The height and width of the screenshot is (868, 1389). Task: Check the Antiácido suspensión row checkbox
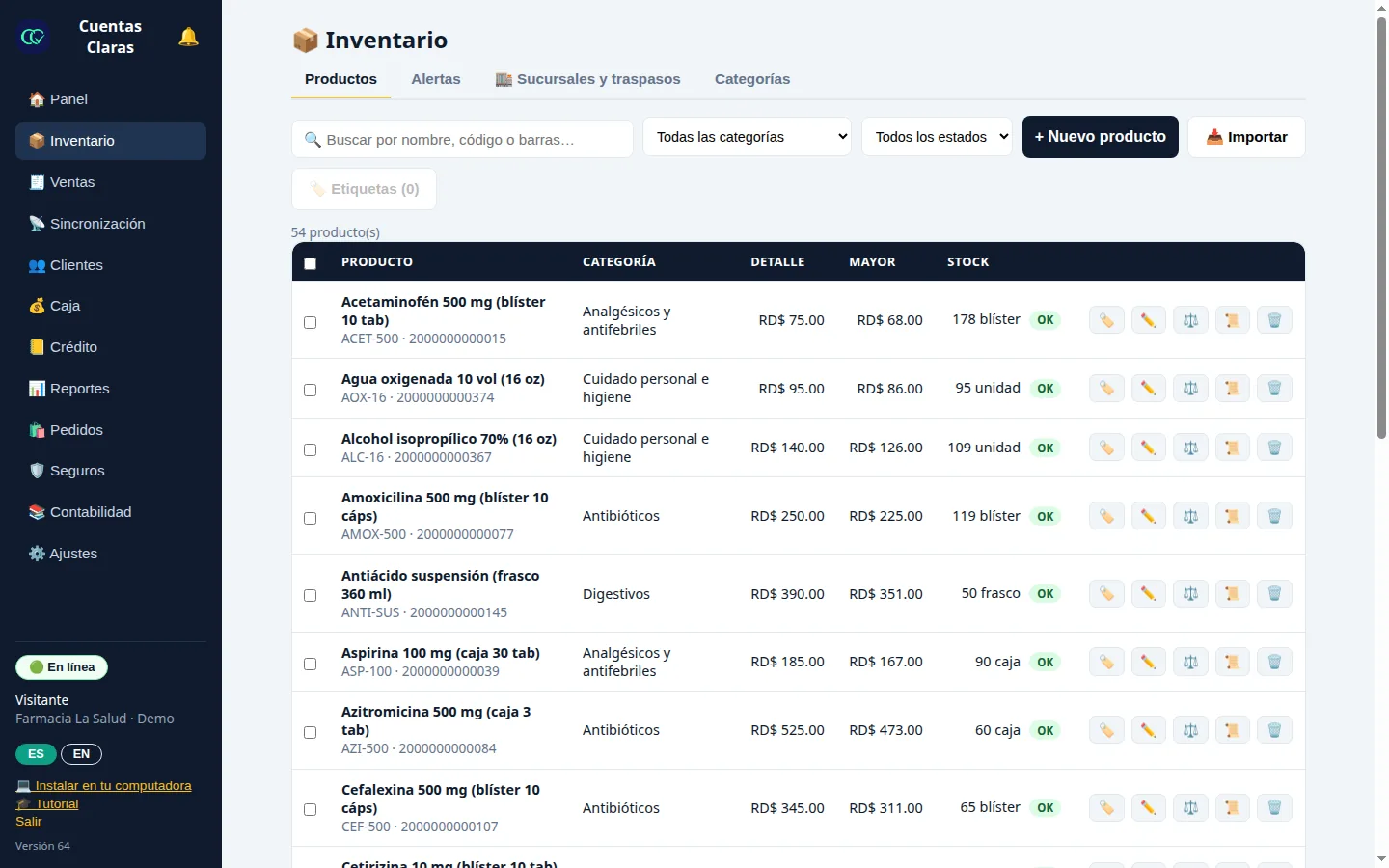[x=310, y=595]
